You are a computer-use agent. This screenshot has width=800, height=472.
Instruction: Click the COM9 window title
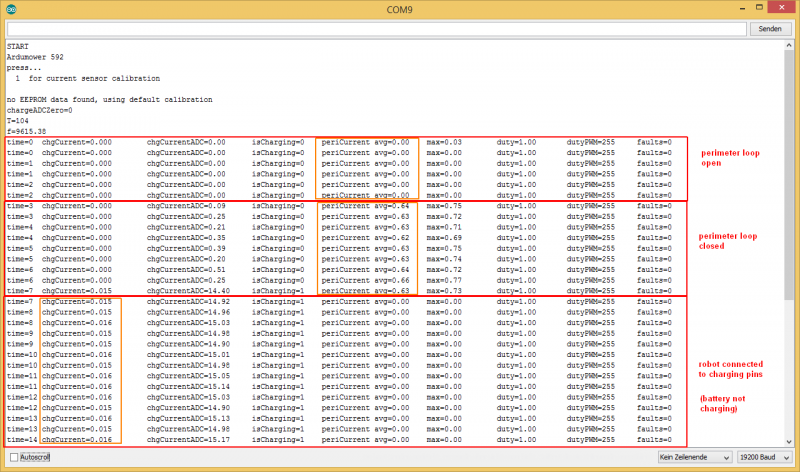399,9
